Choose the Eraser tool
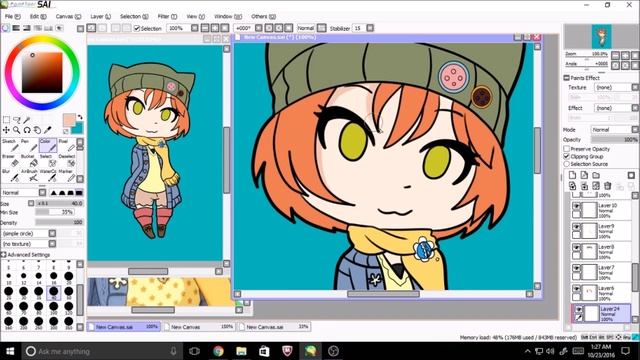This screenshot has height=360, width=640. [11, 161]
